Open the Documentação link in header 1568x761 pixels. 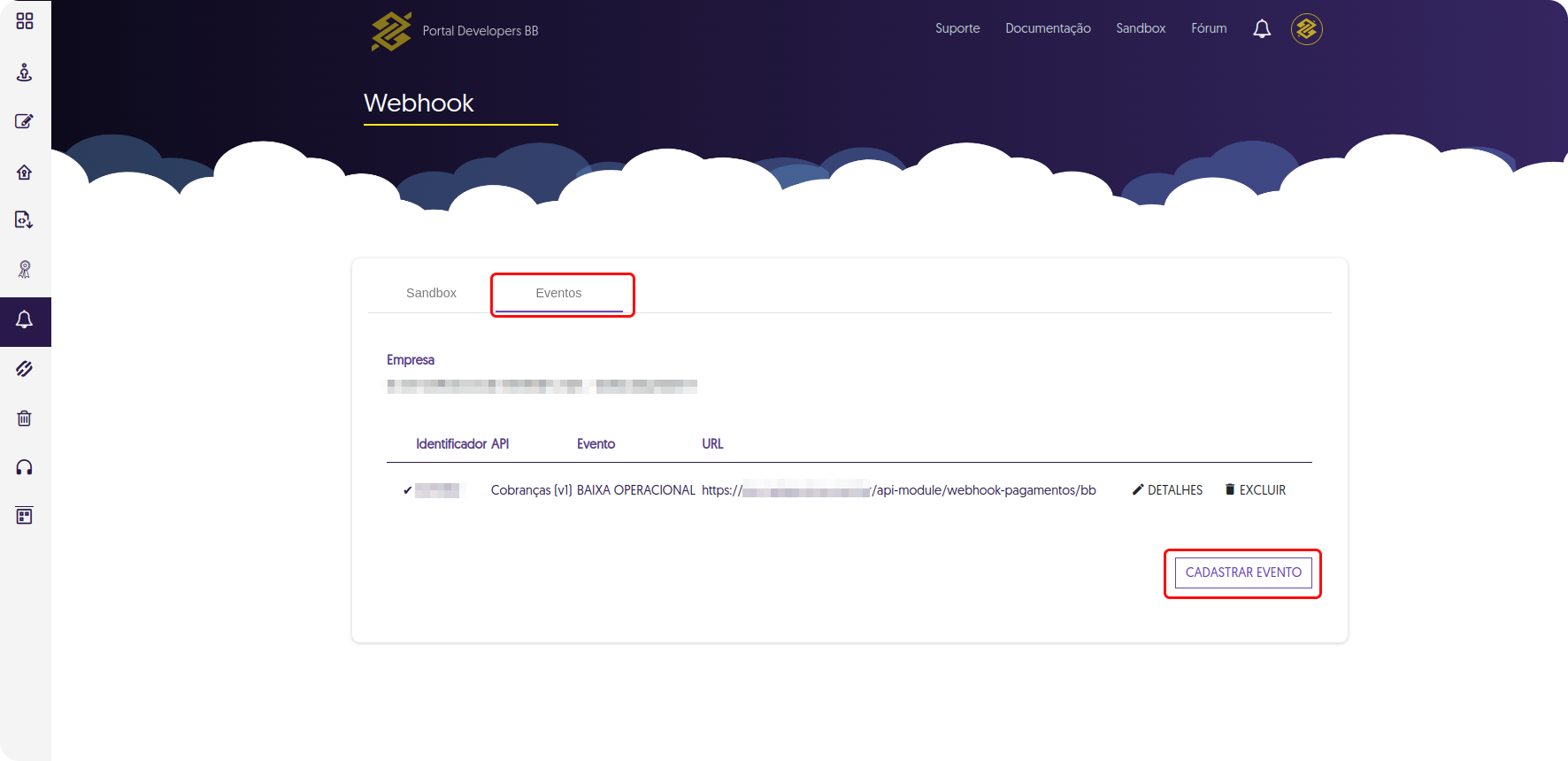coord(1048,28)
